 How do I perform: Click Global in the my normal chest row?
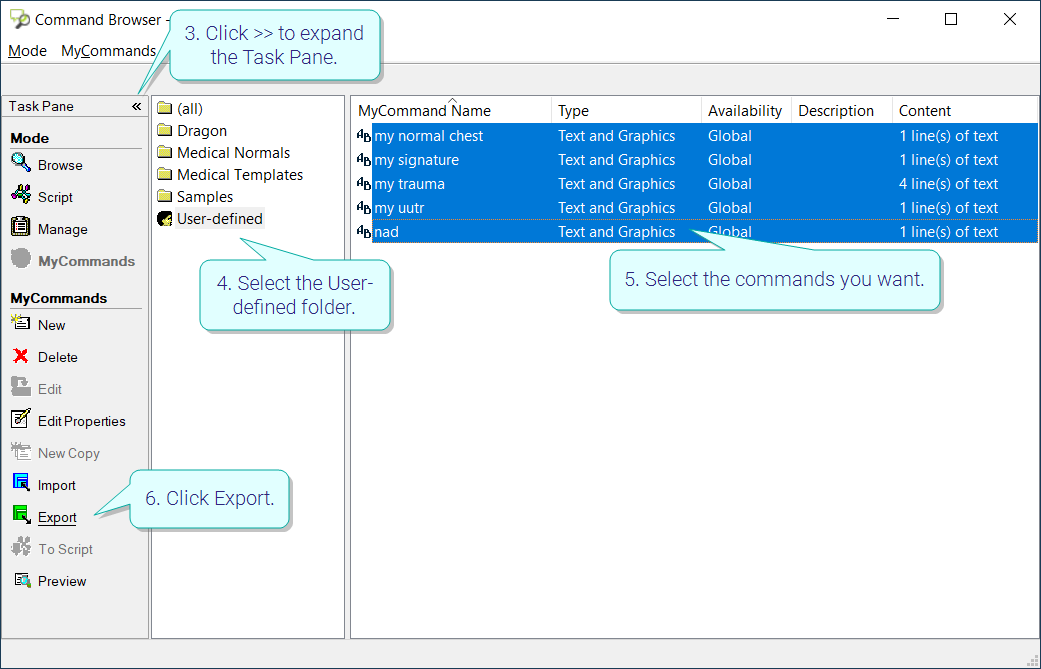(x=730, y=136)
